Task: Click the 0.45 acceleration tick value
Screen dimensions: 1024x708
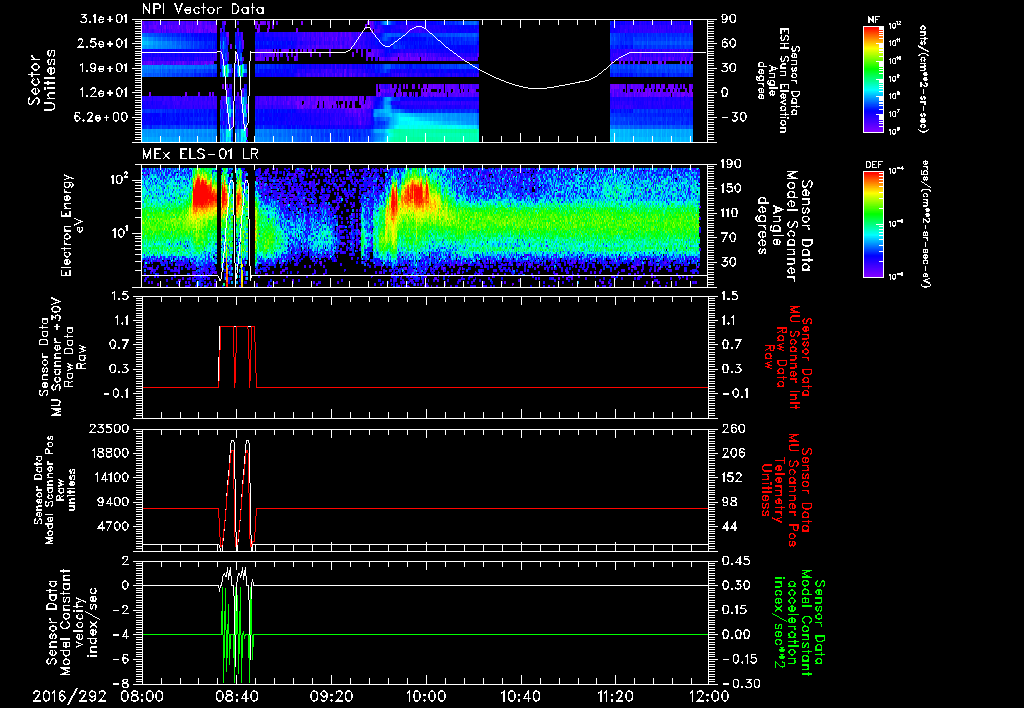Action: (x=735, y=561)
